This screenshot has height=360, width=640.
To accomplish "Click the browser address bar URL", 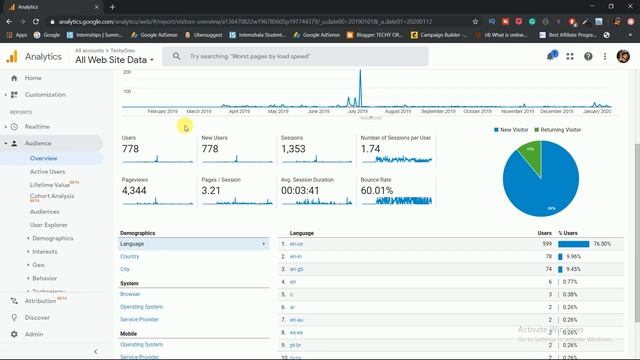I will point(245,22).
